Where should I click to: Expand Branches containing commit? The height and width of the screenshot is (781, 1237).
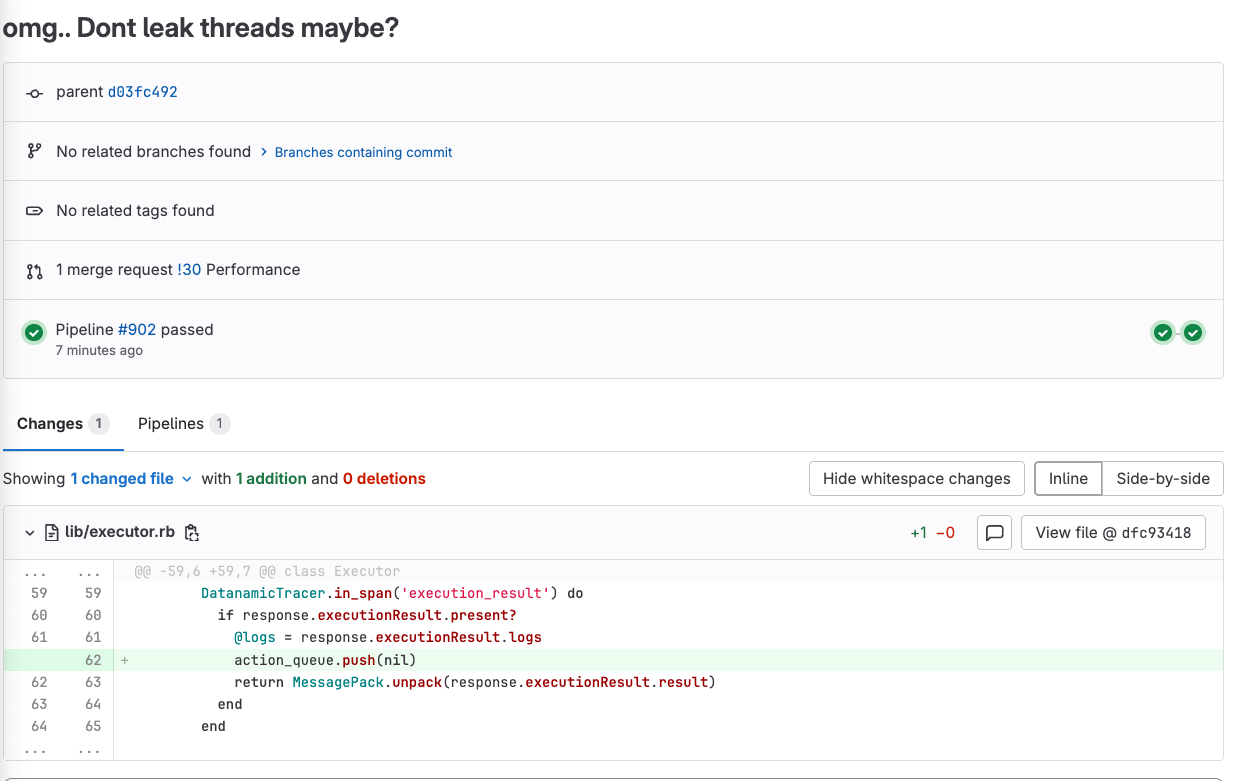(x=363, y=153)
